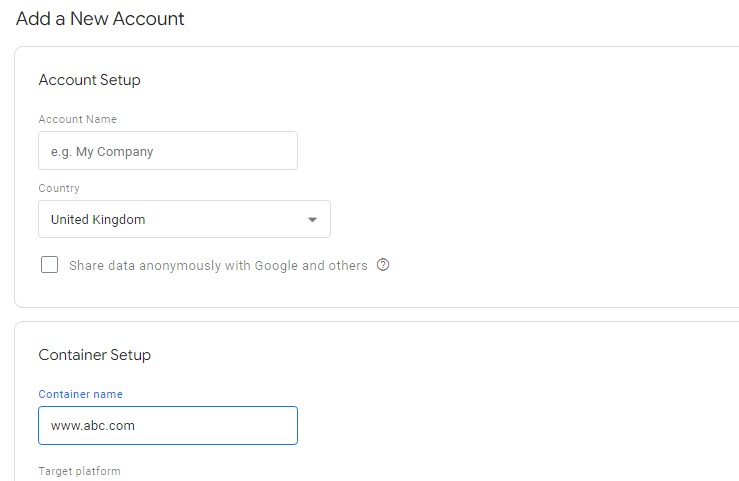This screenshot has height=481, width=739.
Task: Focus the Account Name input field
Action: pos(168,151)
